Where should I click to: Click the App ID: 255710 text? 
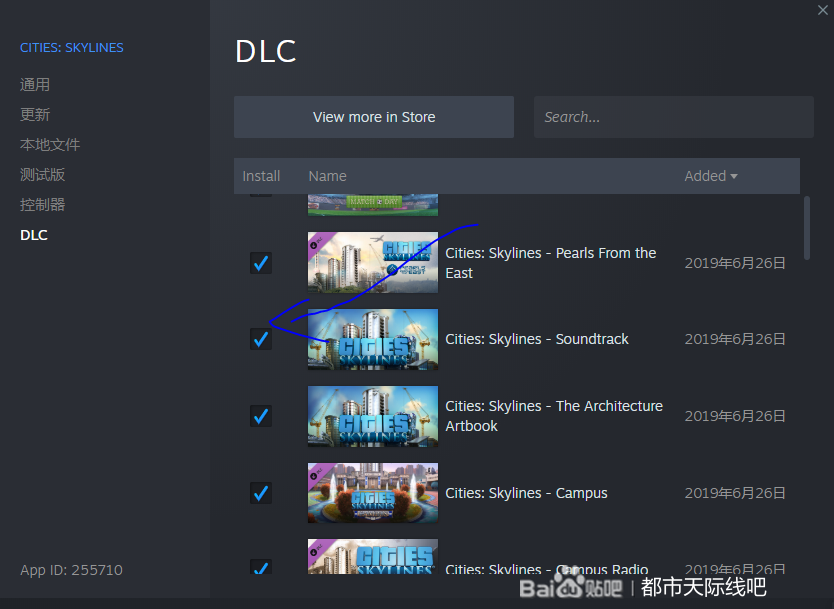point(71,570)
